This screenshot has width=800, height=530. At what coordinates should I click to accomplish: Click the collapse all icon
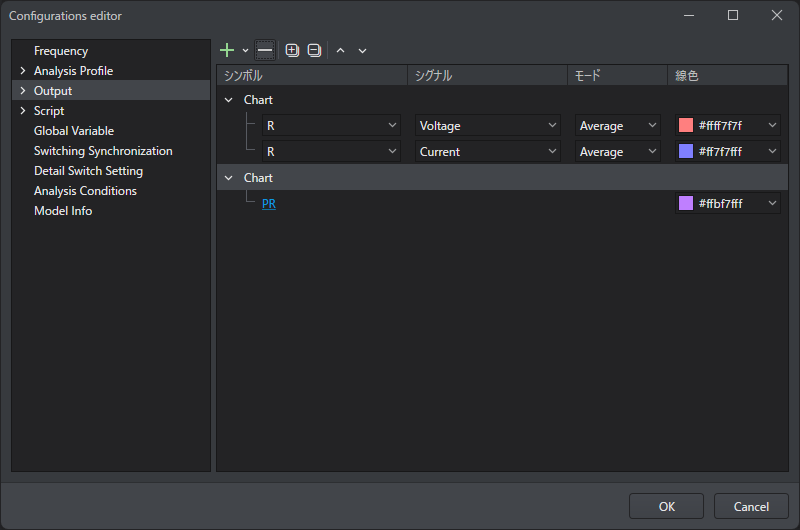pos(314,51)
